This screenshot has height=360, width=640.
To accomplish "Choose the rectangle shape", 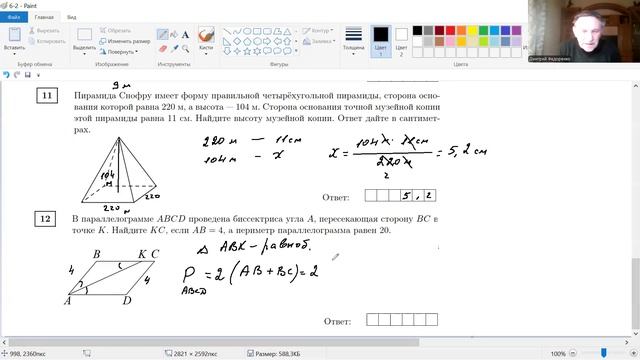I will (x=257, y=31).
